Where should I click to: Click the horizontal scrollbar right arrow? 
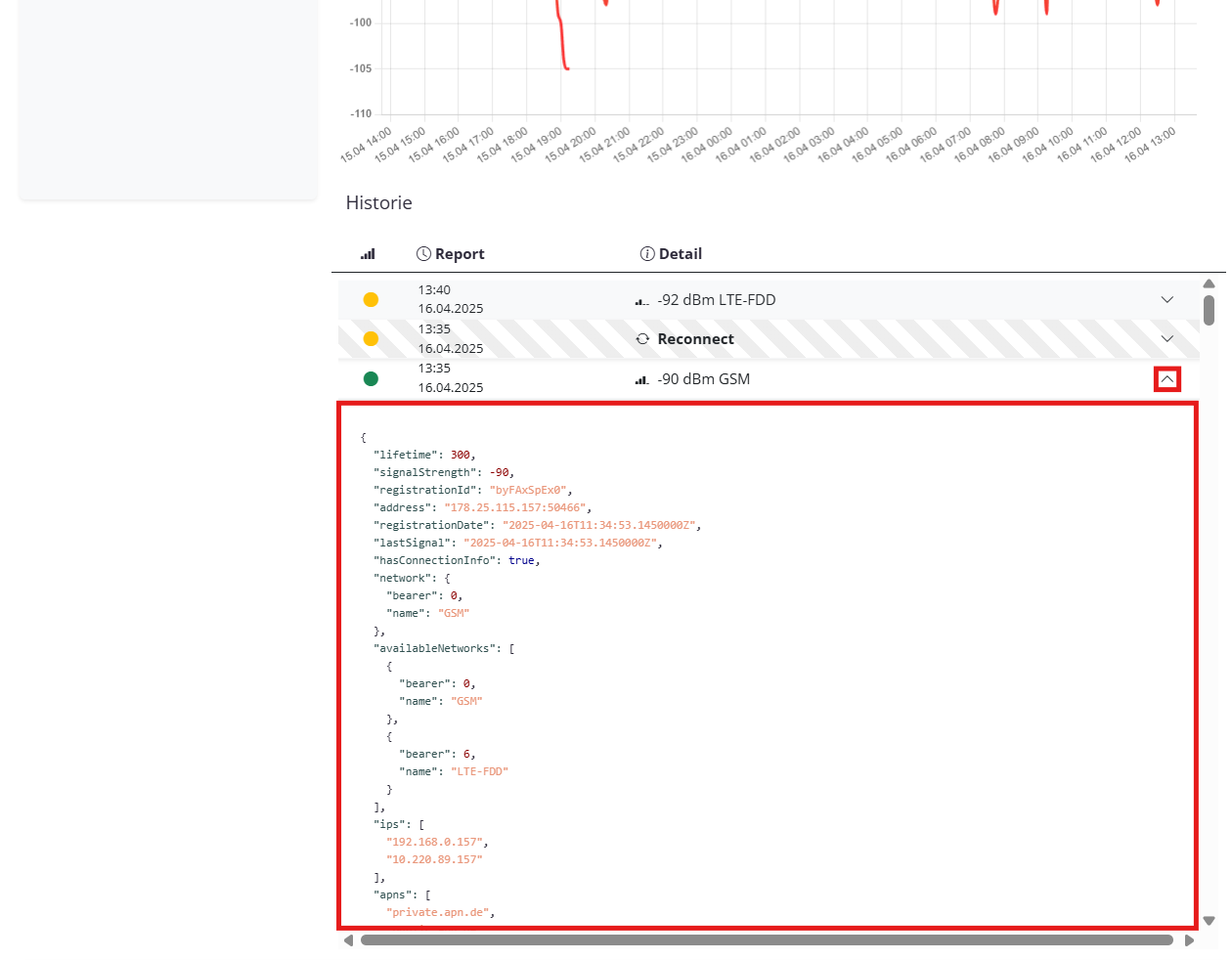(x=1189, y=940)
